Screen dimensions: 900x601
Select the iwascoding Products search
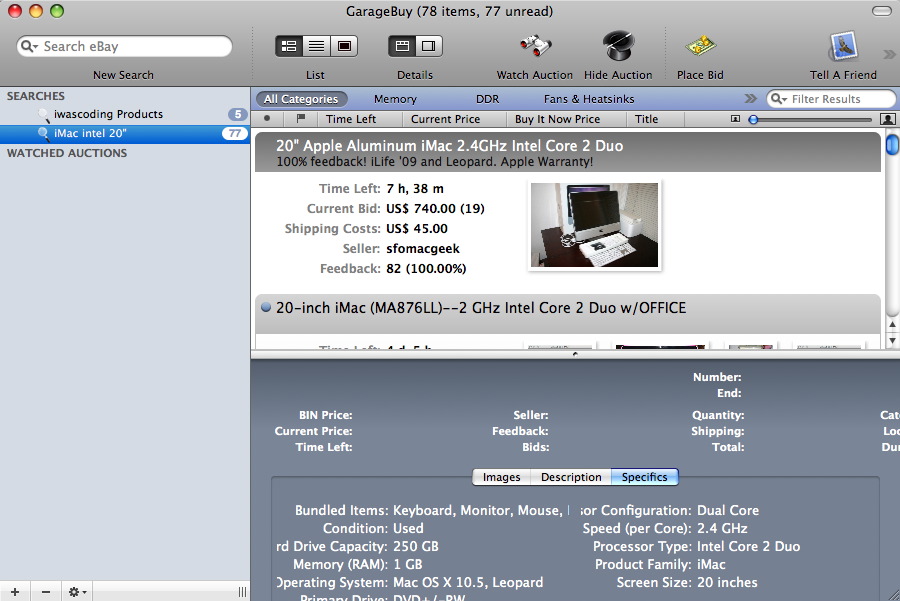pos(125,114)
